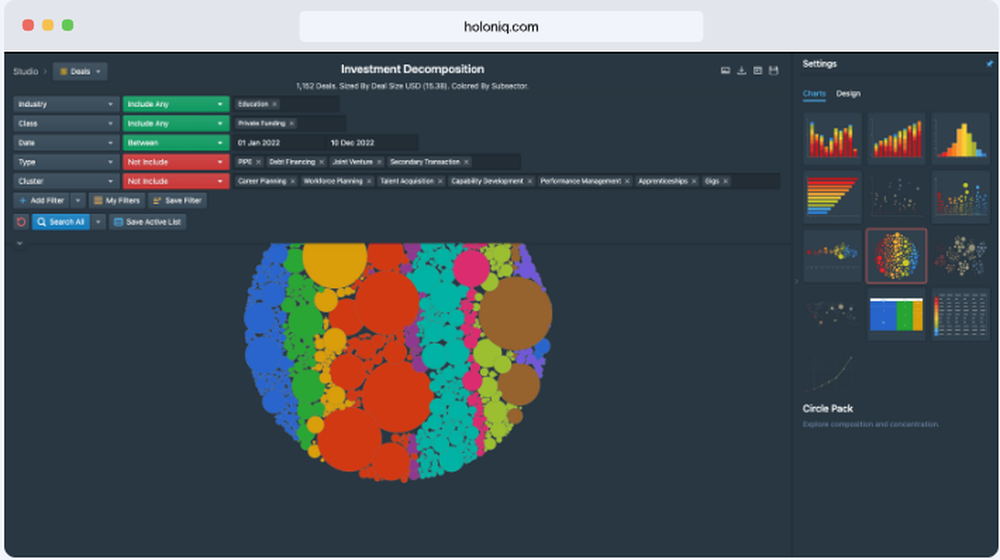Open the Class field dropdown
The height and width of the screenshot is (560, 1000).
[x=66, y=123]
